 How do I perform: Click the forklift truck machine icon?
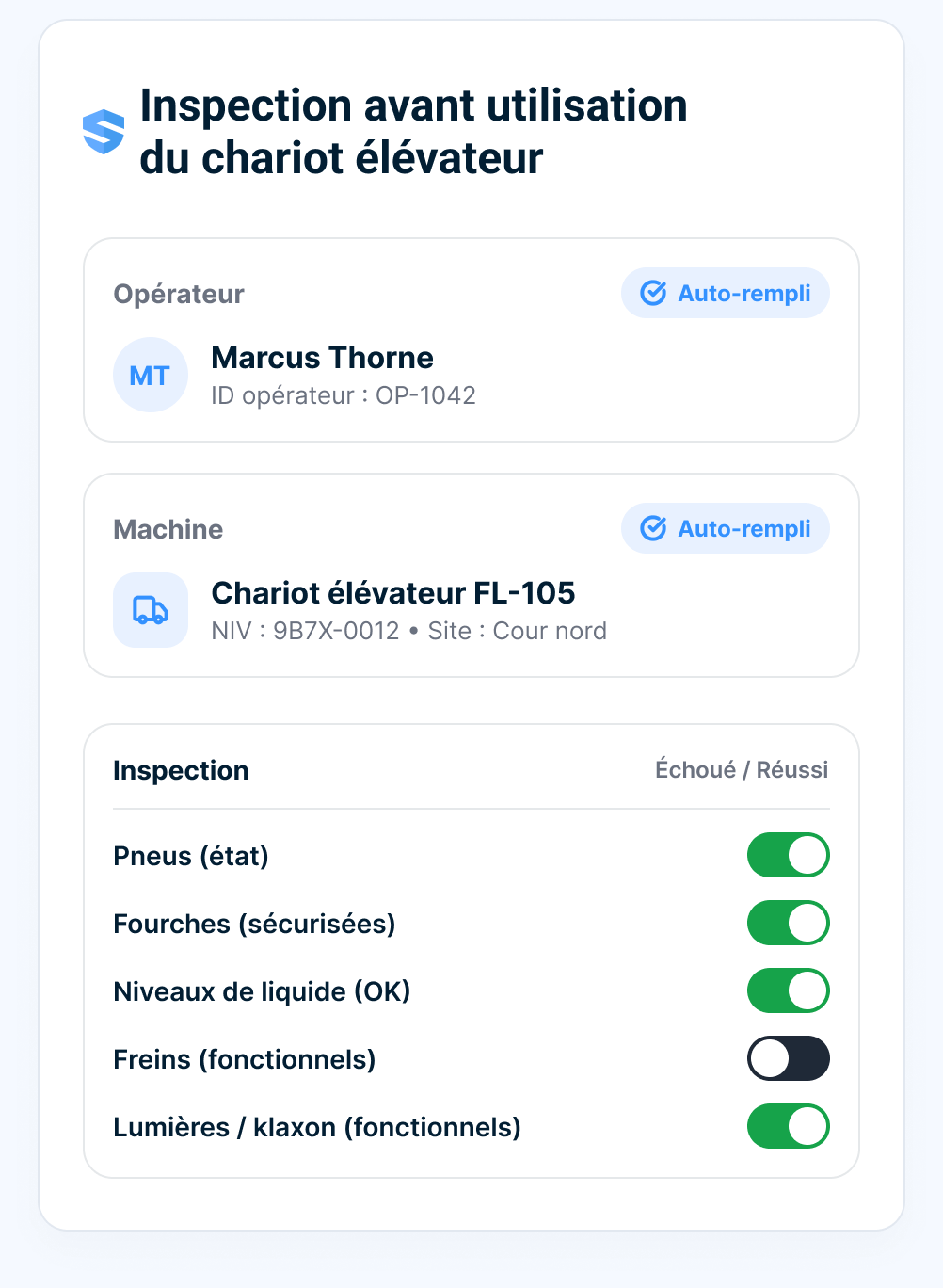151,610
